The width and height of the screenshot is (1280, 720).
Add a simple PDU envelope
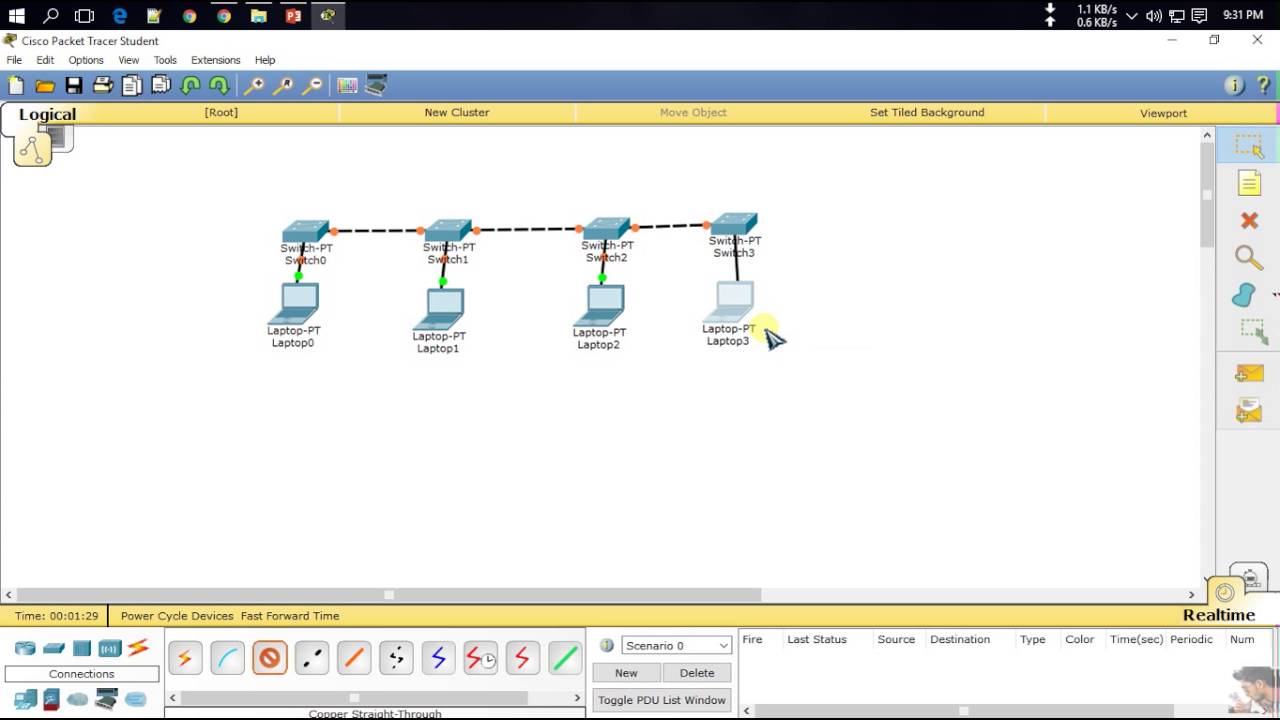(x=1249, y=374)
